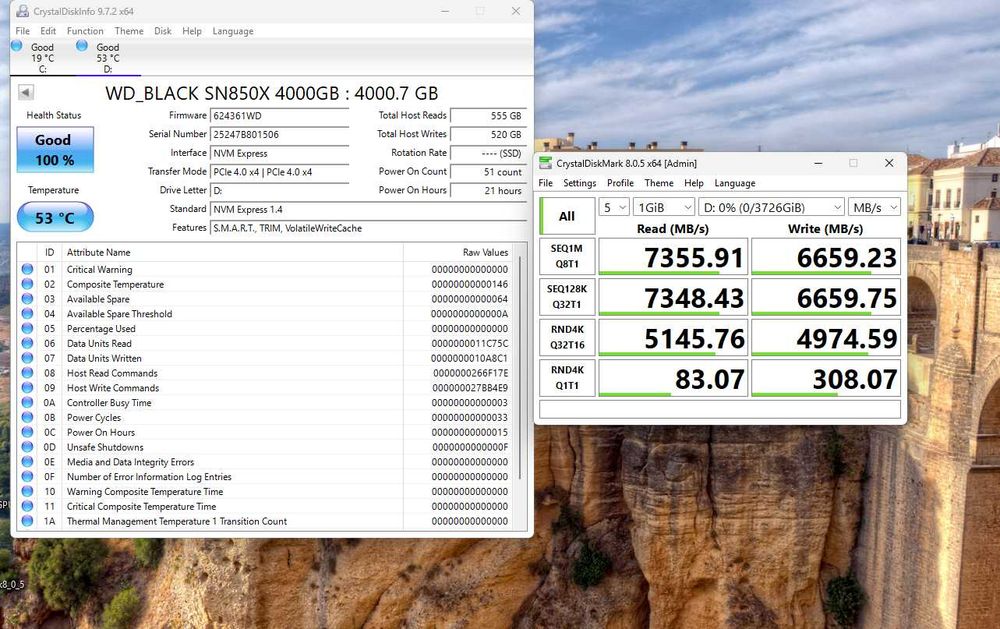
Task: Open Theme menu in CrystalDiskInfo
Action: (x=129, y=31)
